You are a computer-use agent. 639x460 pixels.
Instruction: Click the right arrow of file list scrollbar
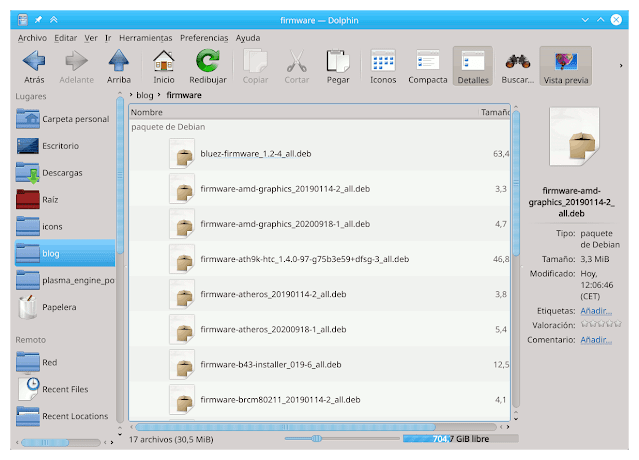pos(508,427)
